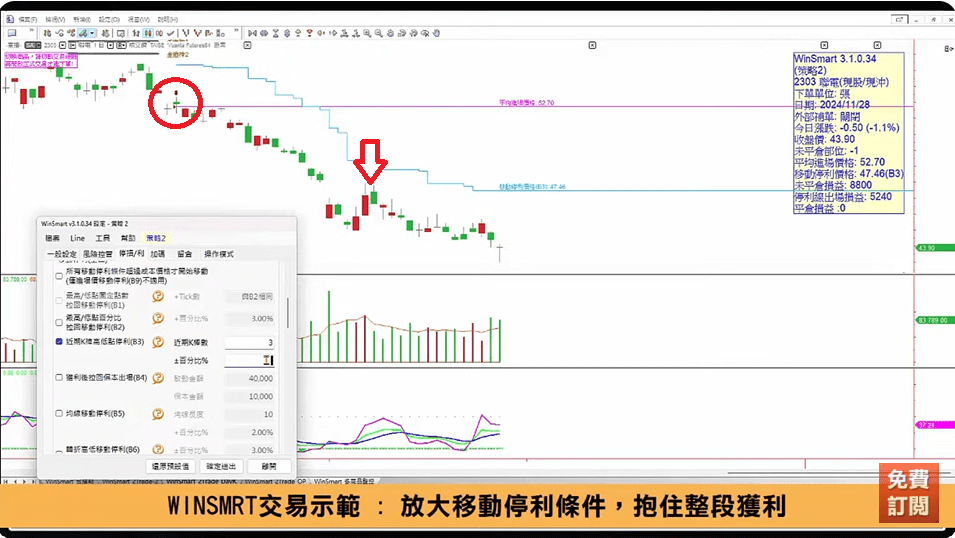955x538 pixels.
Task: Click the 確定送出 button
Action: (220, 466)
